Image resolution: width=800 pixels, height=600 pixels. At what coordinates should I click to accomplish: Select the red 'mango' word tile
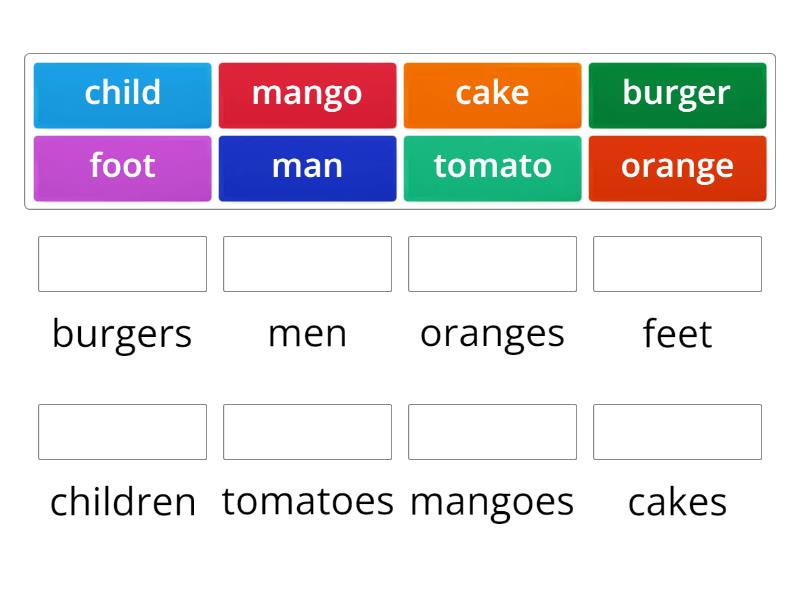coord(307,94)
